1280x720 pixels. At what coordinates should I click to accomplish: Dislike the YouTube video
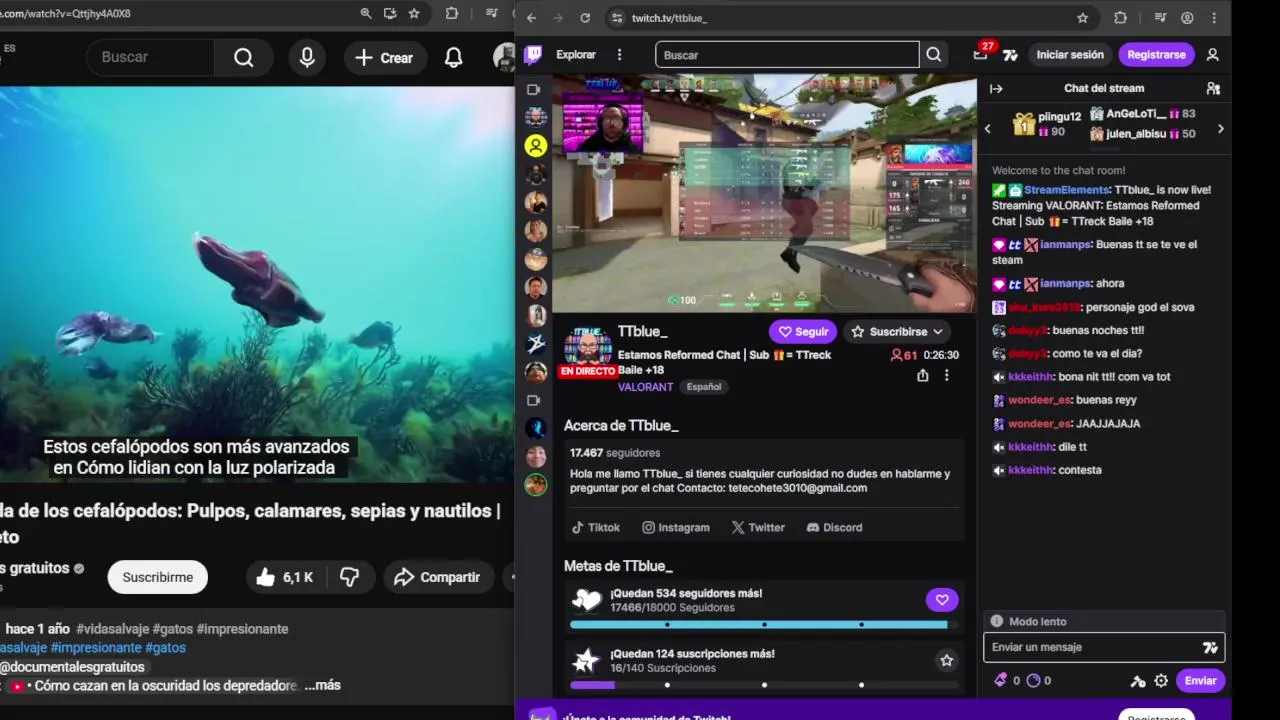[350, 577]
